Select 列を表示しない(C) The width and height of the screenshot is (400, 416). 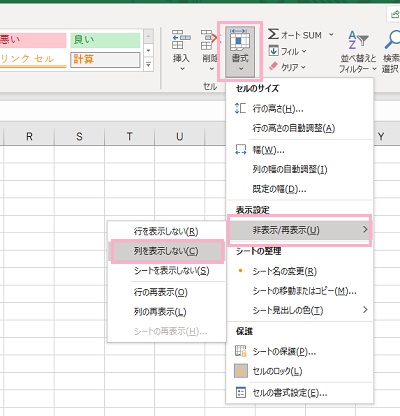tap(166, 251)
